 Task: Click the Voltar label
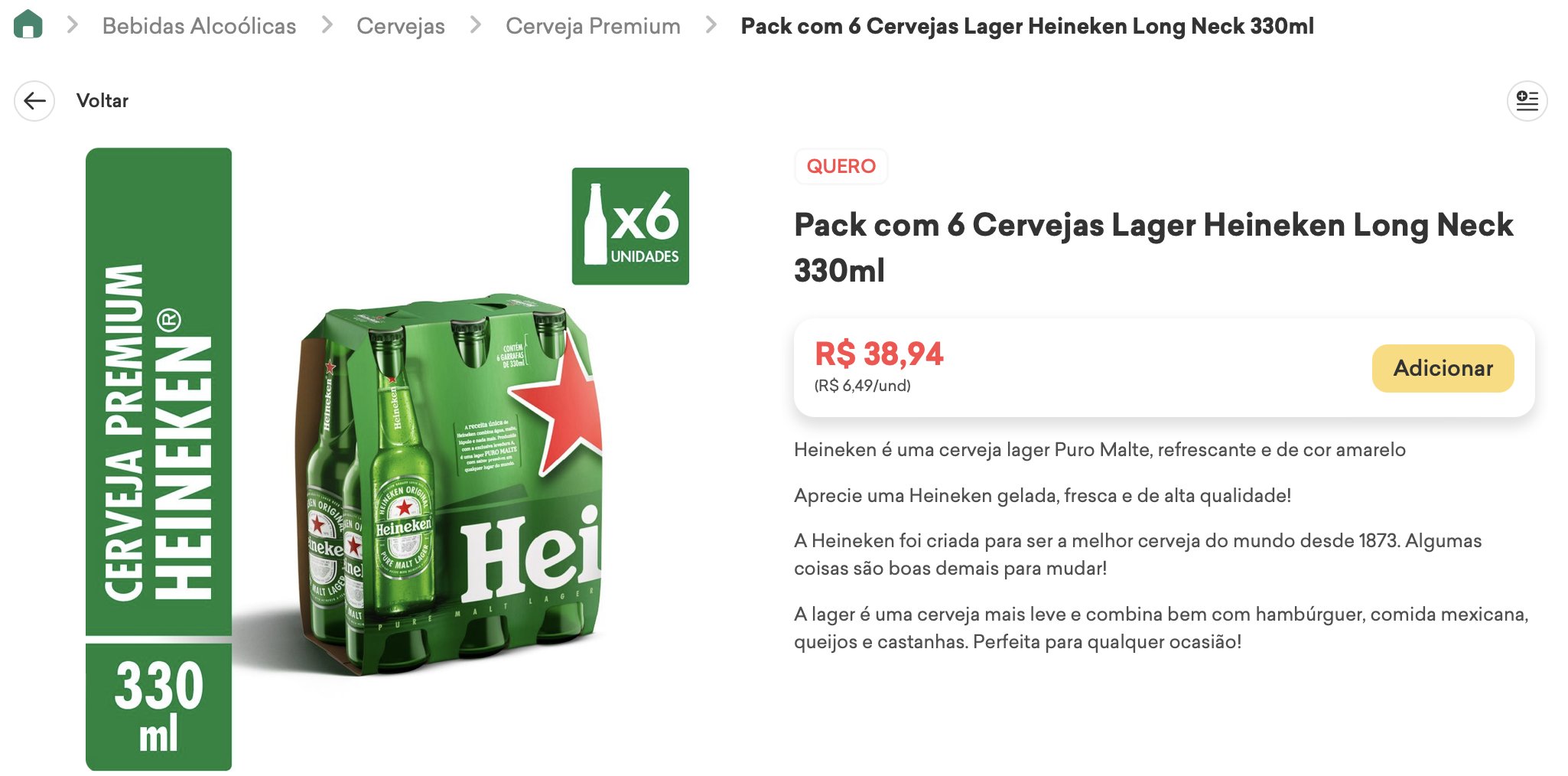(x=102, y=101)
